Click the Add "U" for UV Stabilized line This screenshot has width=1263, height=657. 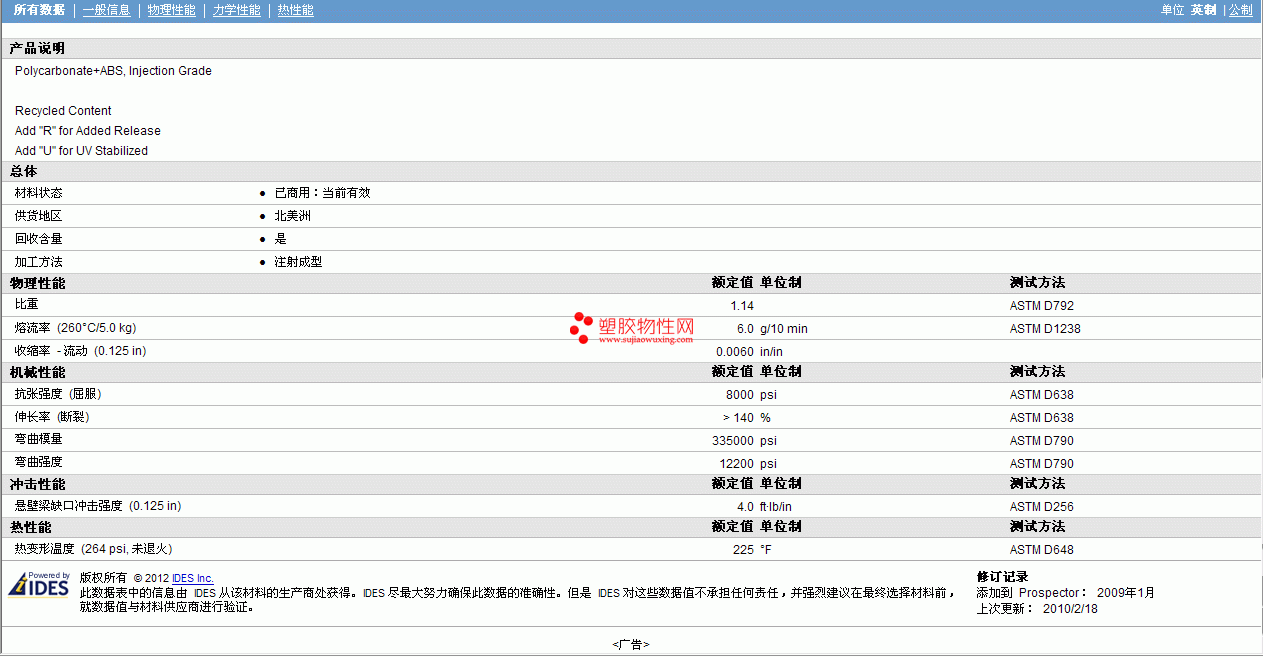pos(81,151)
